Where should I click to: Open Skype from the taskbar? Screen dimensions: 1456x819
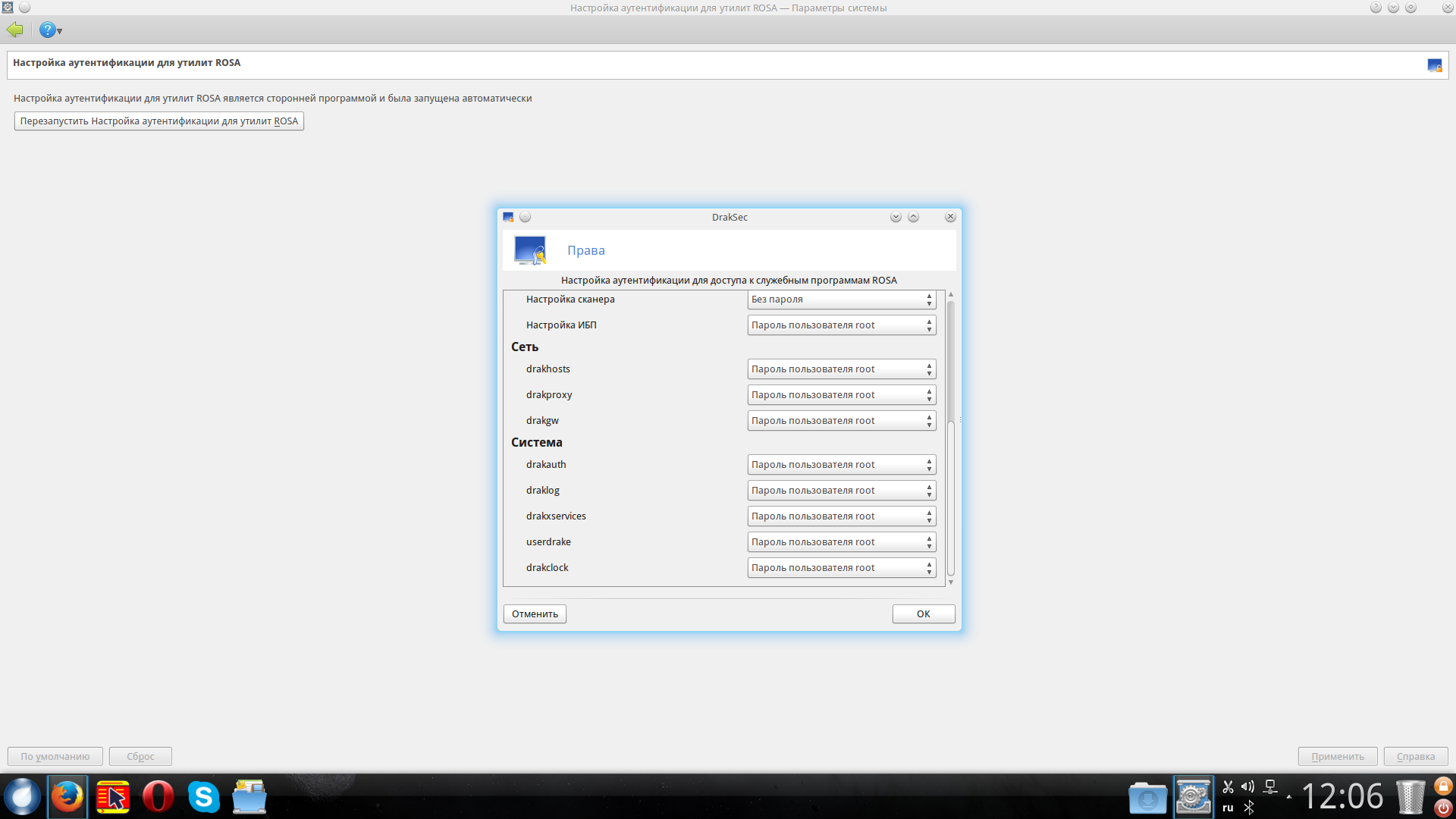pos(203,797)
